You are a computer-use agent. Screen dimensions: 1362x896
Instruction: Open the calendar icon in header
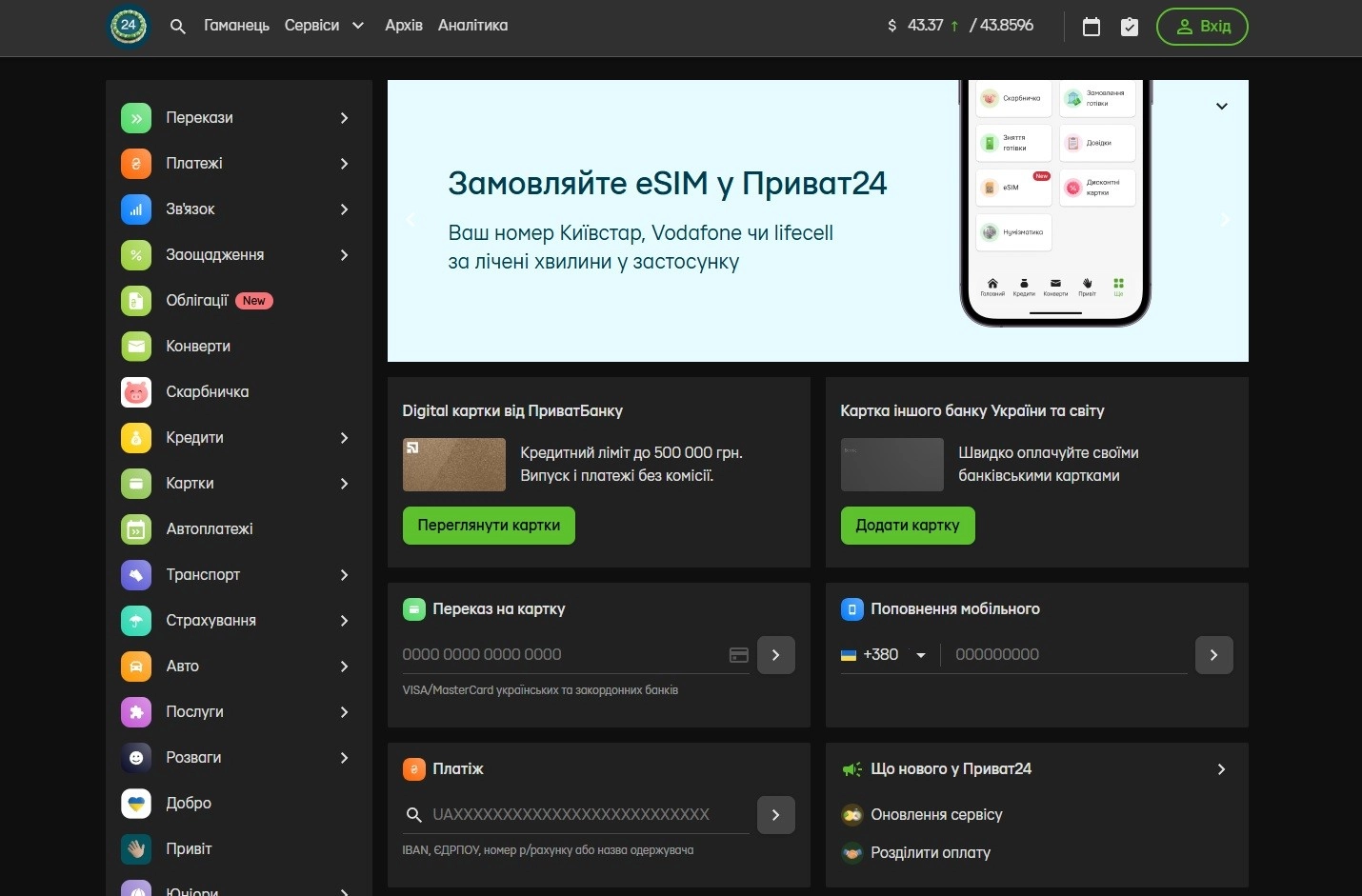1092,27
